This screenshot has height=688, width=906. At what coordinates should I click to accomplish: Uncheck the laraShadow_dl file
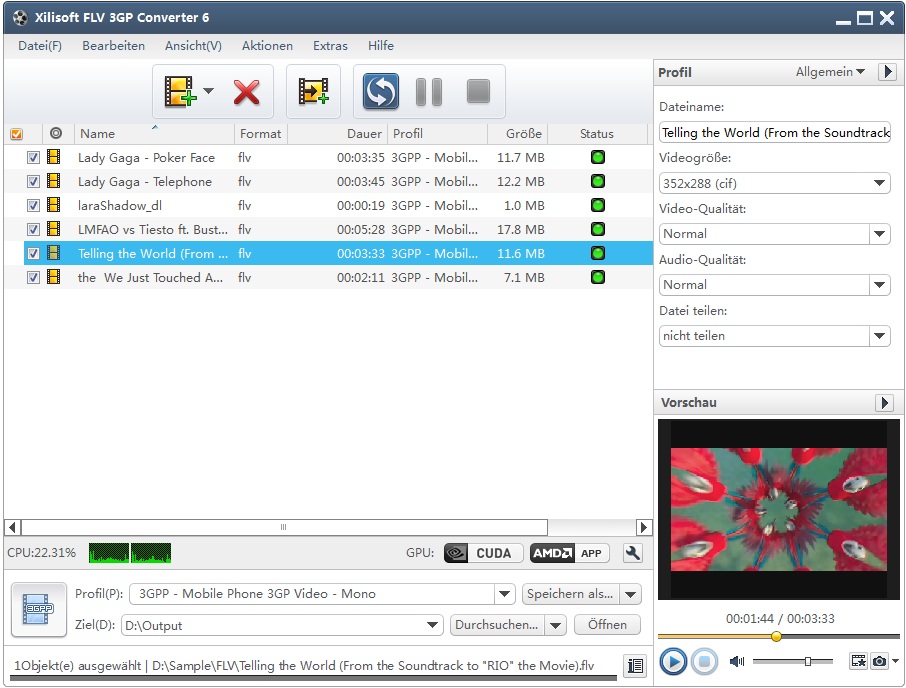tap(34, 205)
